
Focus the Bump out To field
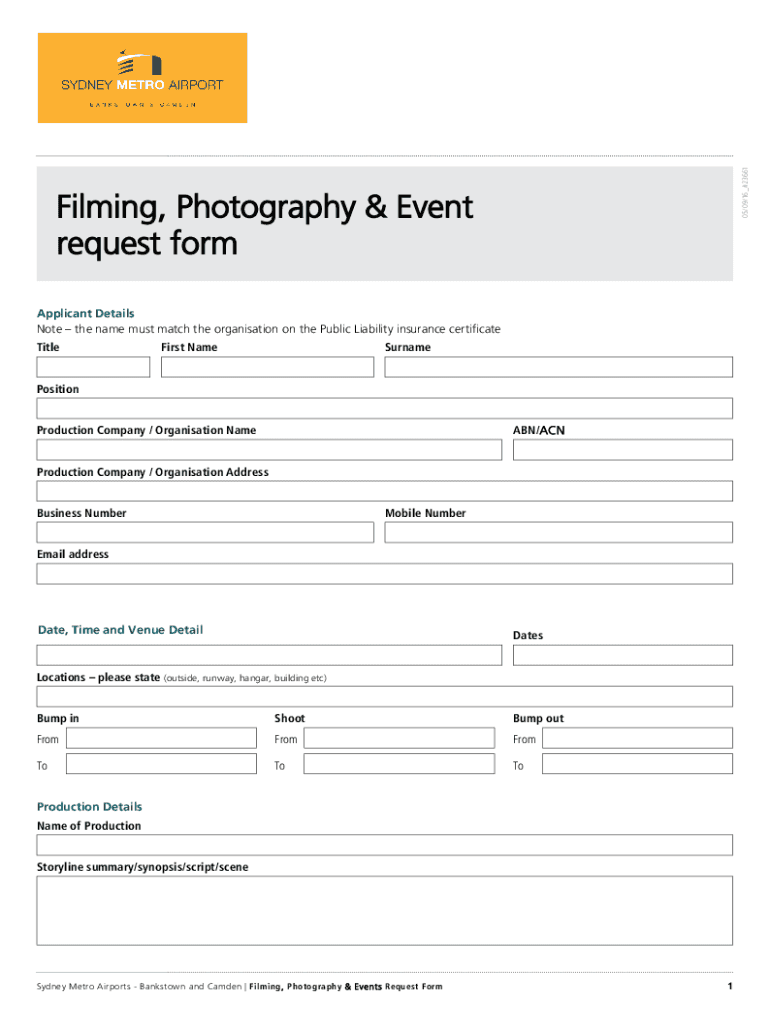(637, 764)
